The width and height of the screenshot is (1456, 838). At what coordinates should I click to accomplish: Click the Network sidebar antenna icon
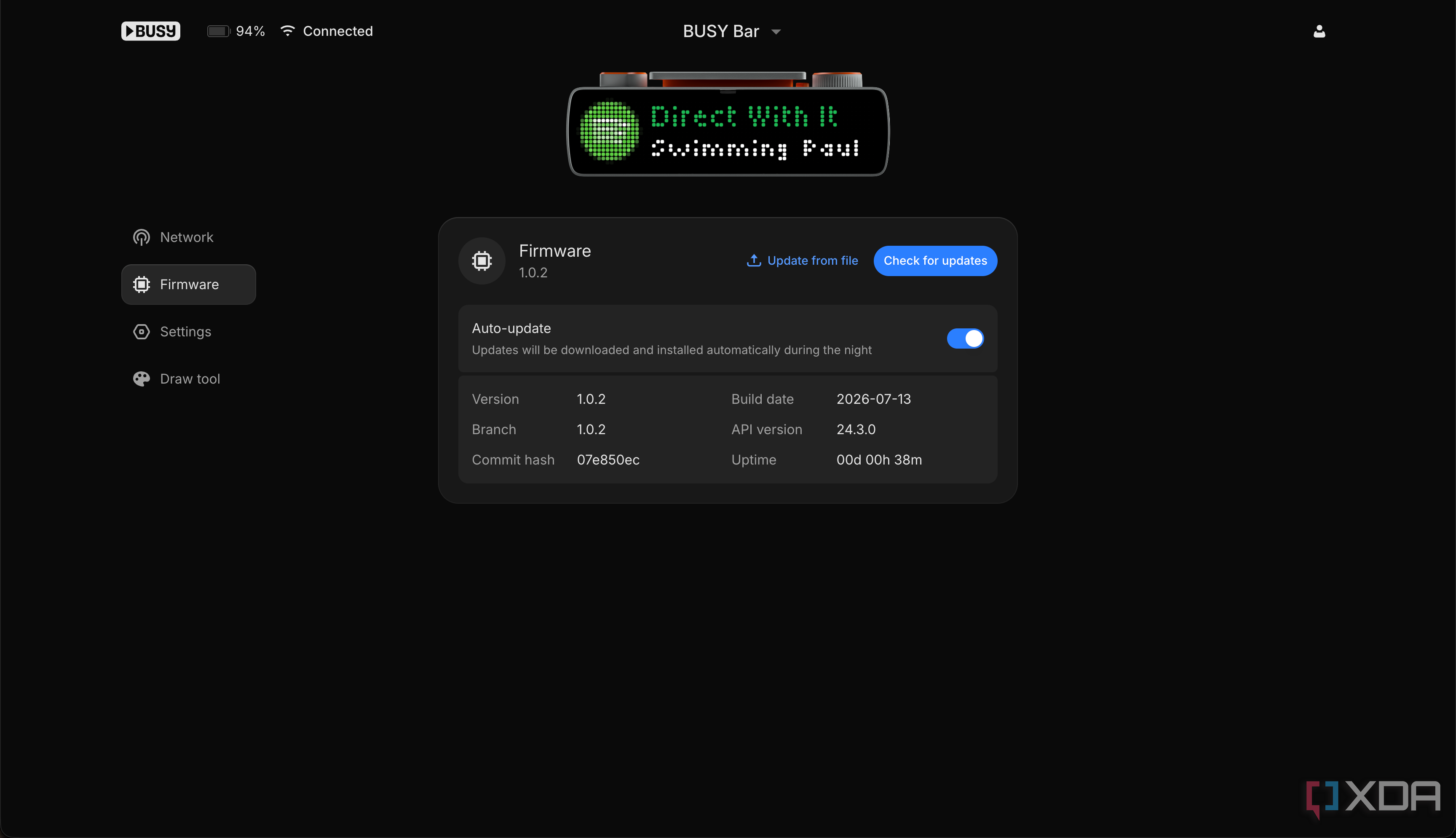(142, 237)
